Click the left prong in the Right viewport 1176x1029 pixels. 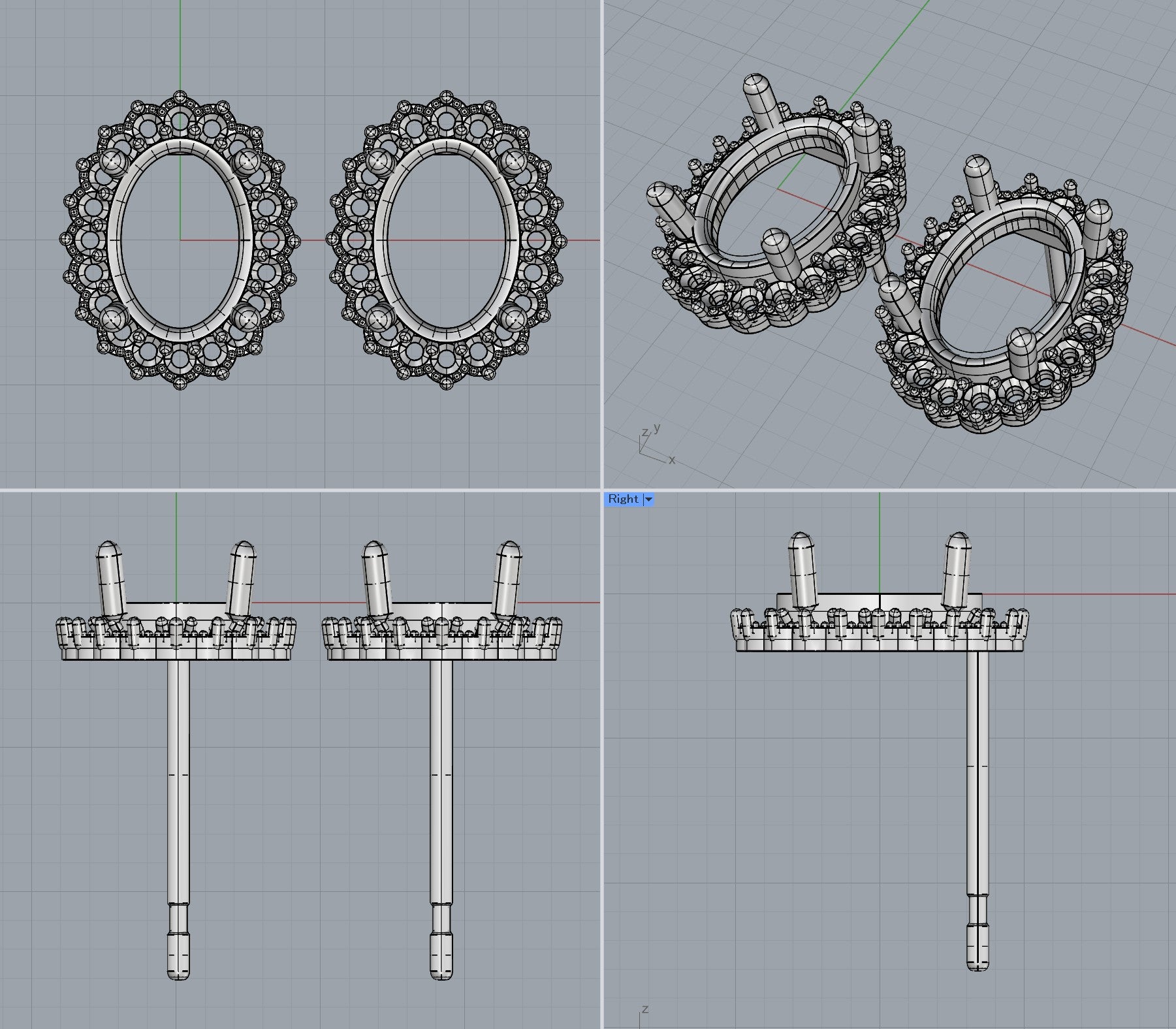(x=803, y=568)
